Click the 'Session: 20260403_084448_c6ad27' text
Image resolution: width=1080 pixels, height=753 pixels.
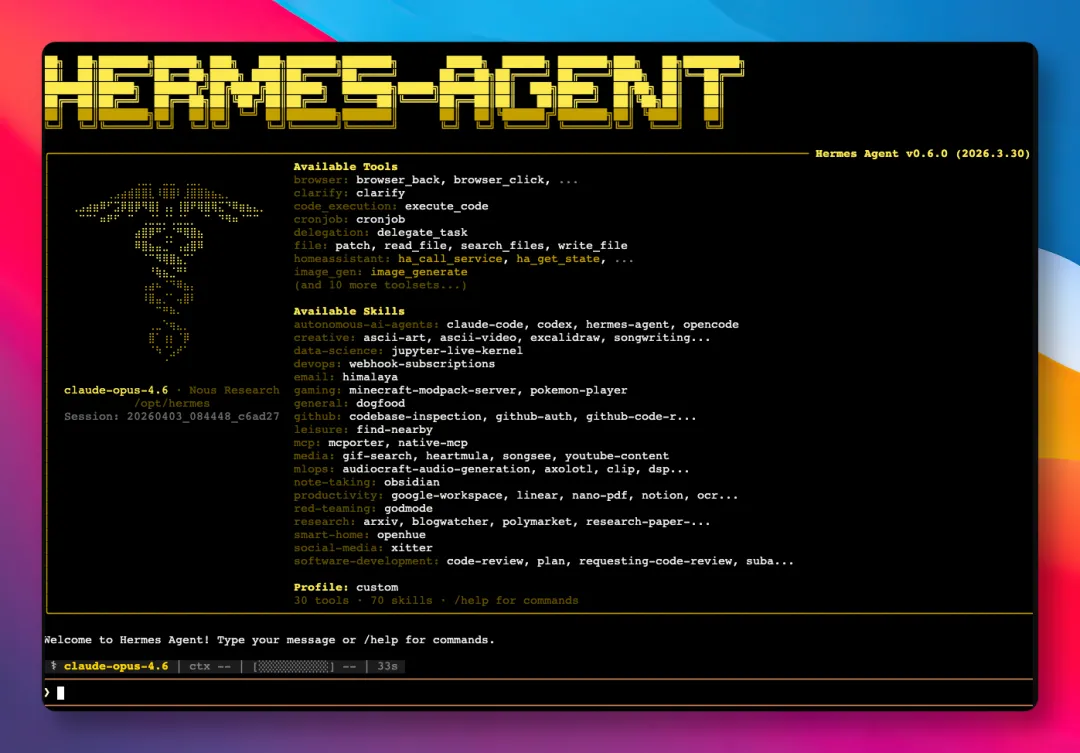(x=172, y=416)
